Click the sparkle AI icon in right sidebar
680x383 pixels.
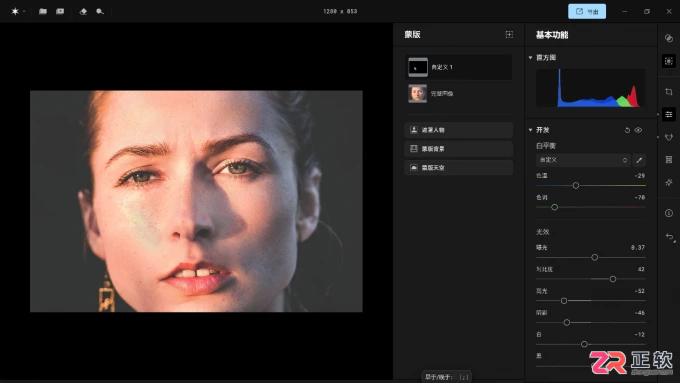669,182
